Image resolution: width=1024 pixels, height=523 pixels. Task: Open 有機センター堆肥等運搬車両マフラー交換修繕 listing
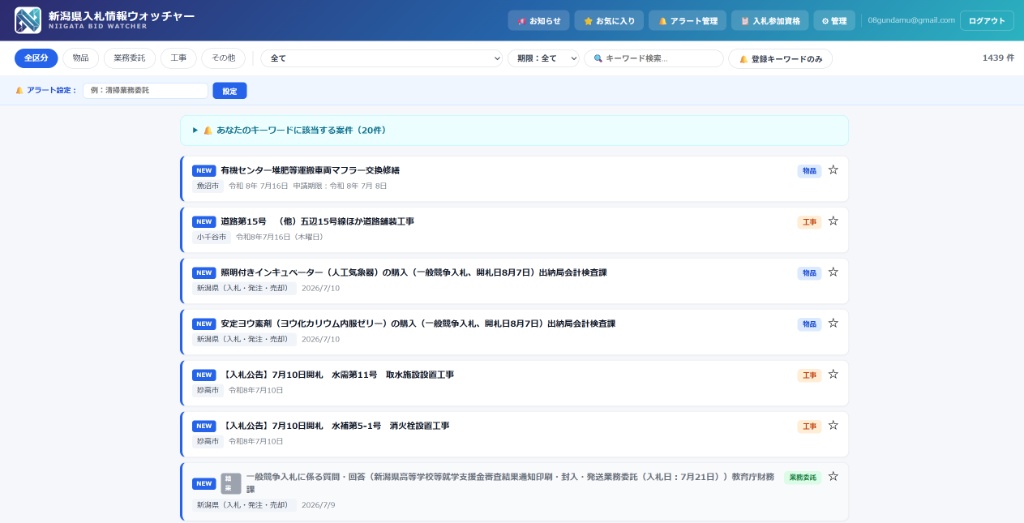[310, 170]
